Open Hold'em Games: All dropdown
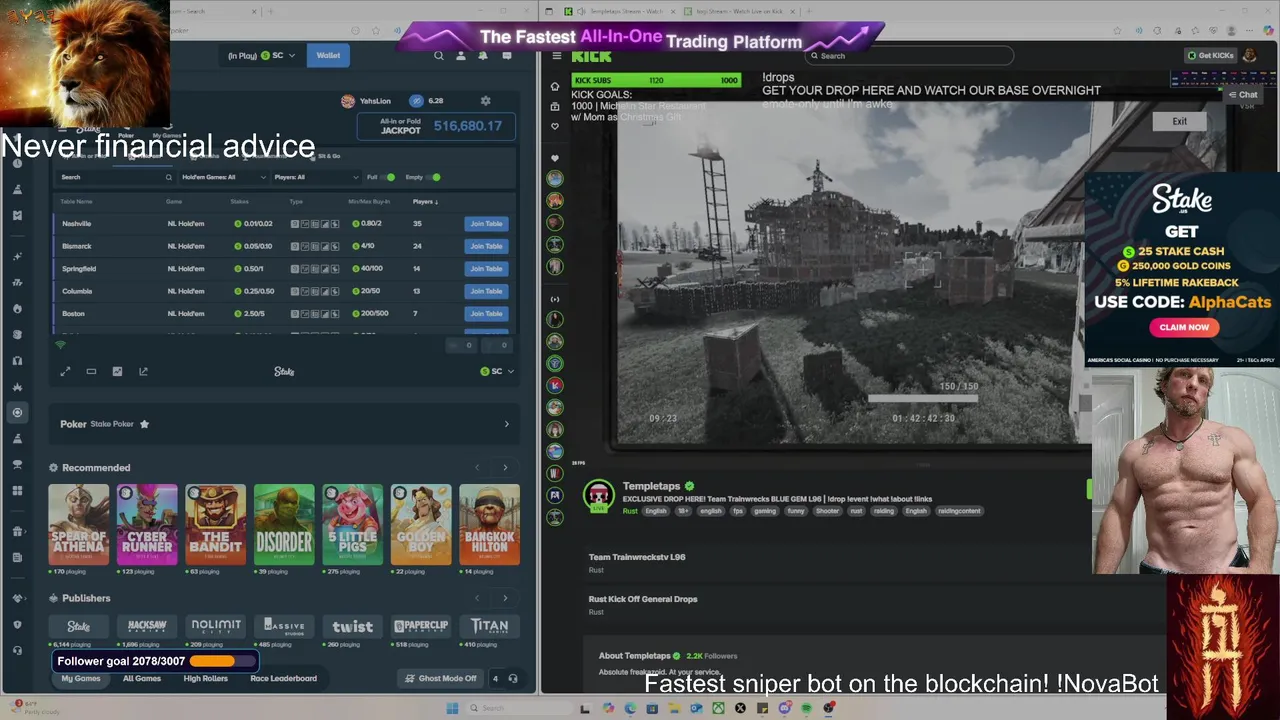The height and width of the screenshot is (720, 1280). coord(224,177)
